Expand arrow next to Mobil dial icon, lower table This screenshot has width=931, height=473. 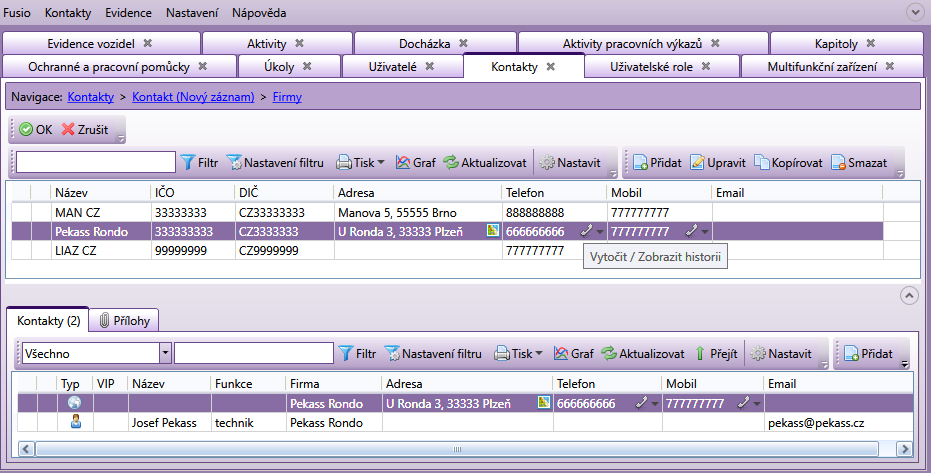point(757,404)
